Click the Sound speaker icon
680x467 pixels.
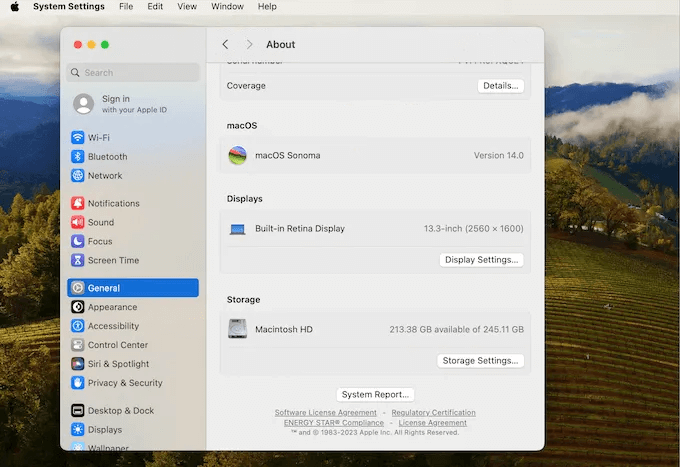(78, 223)
